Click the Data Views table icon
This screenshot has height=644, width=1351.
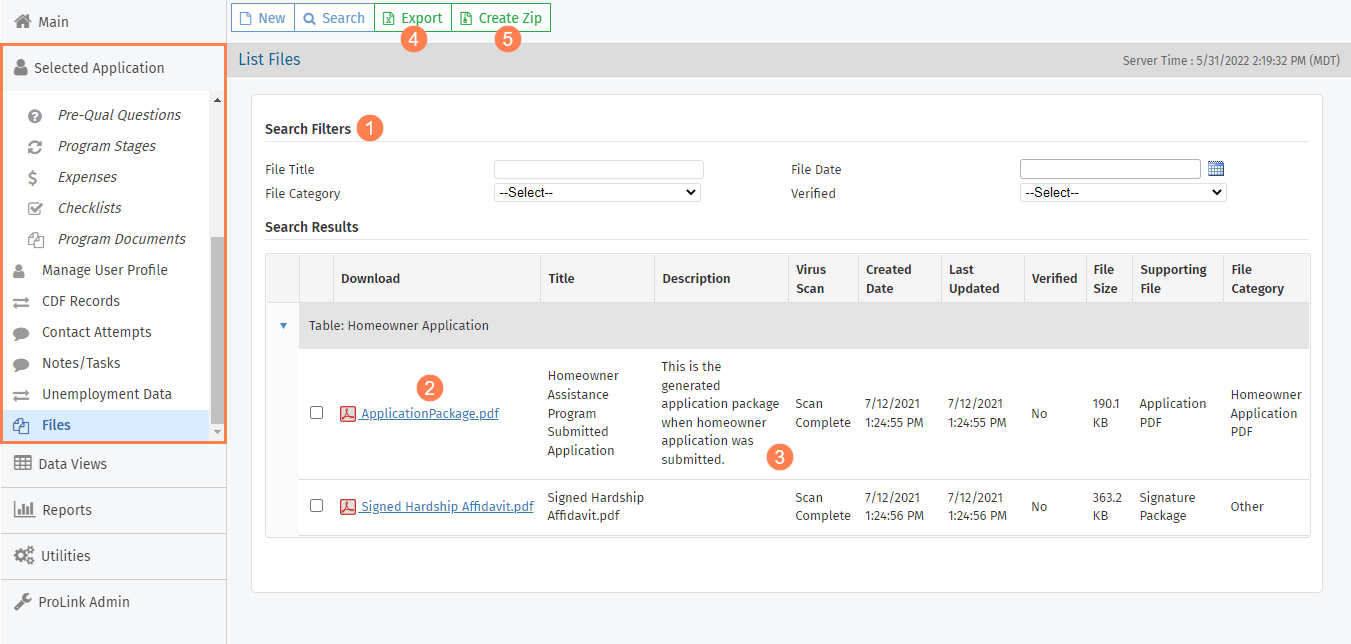pos(22,464)
